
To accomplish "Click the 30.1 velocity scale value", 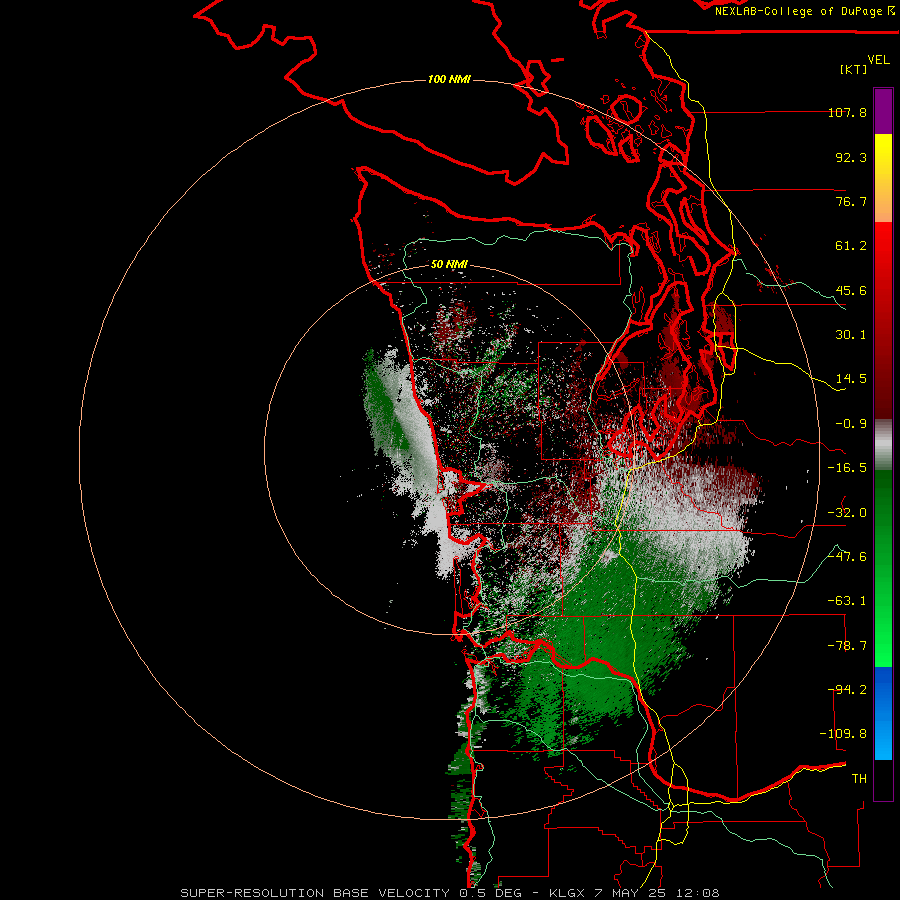I will [x=851, y=335].
